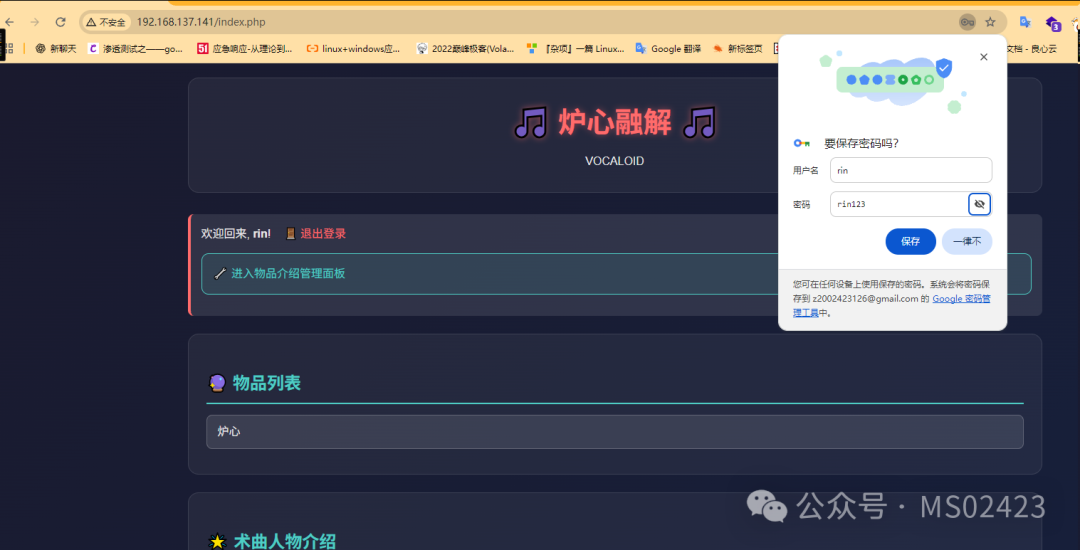The image size is (1080, 550).
Task: Open the password key icon in address bar
Action: point(967,22)
